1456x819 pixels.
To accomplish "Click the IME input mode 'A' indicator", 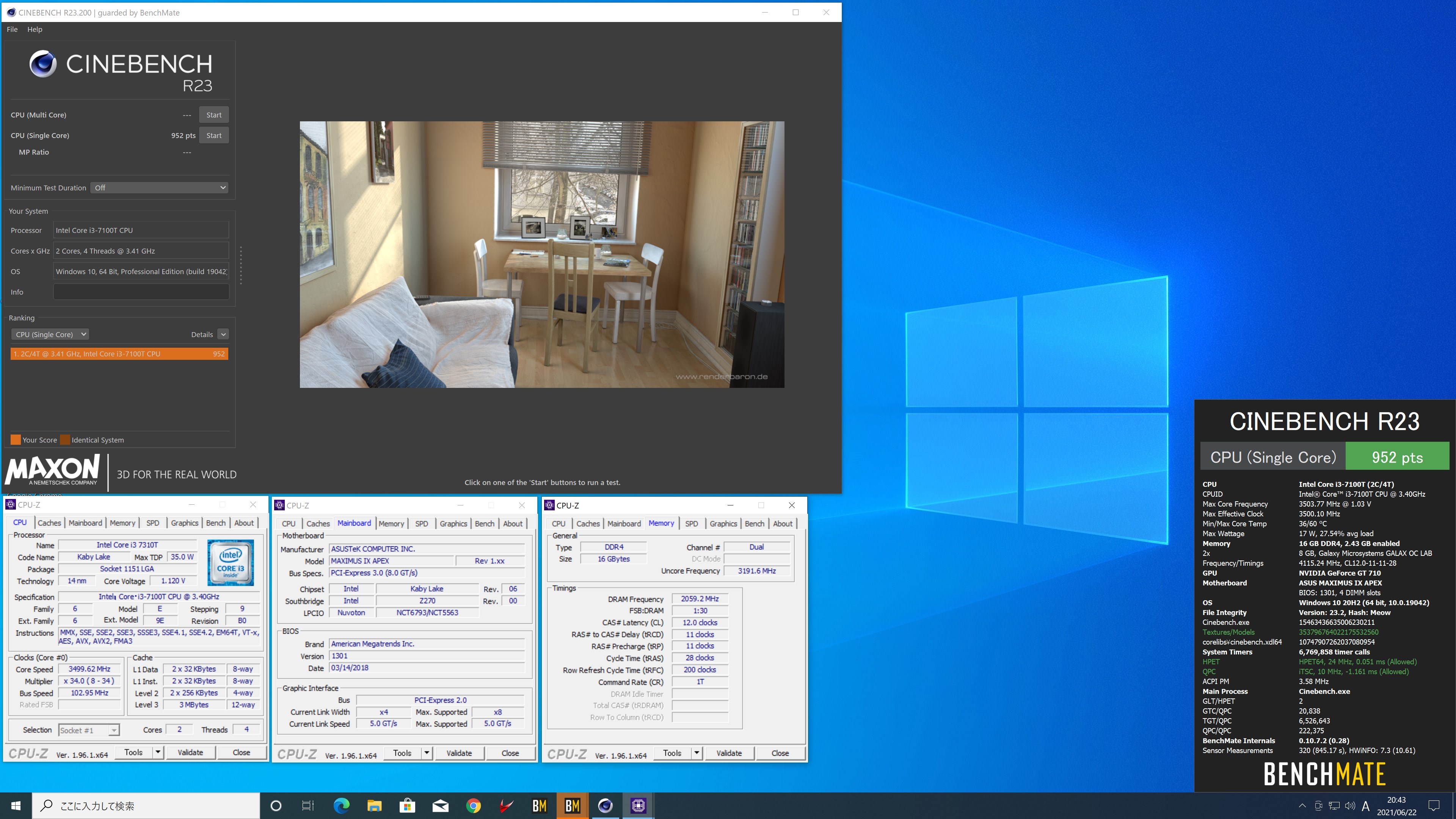I will [x=1365, y=806].
